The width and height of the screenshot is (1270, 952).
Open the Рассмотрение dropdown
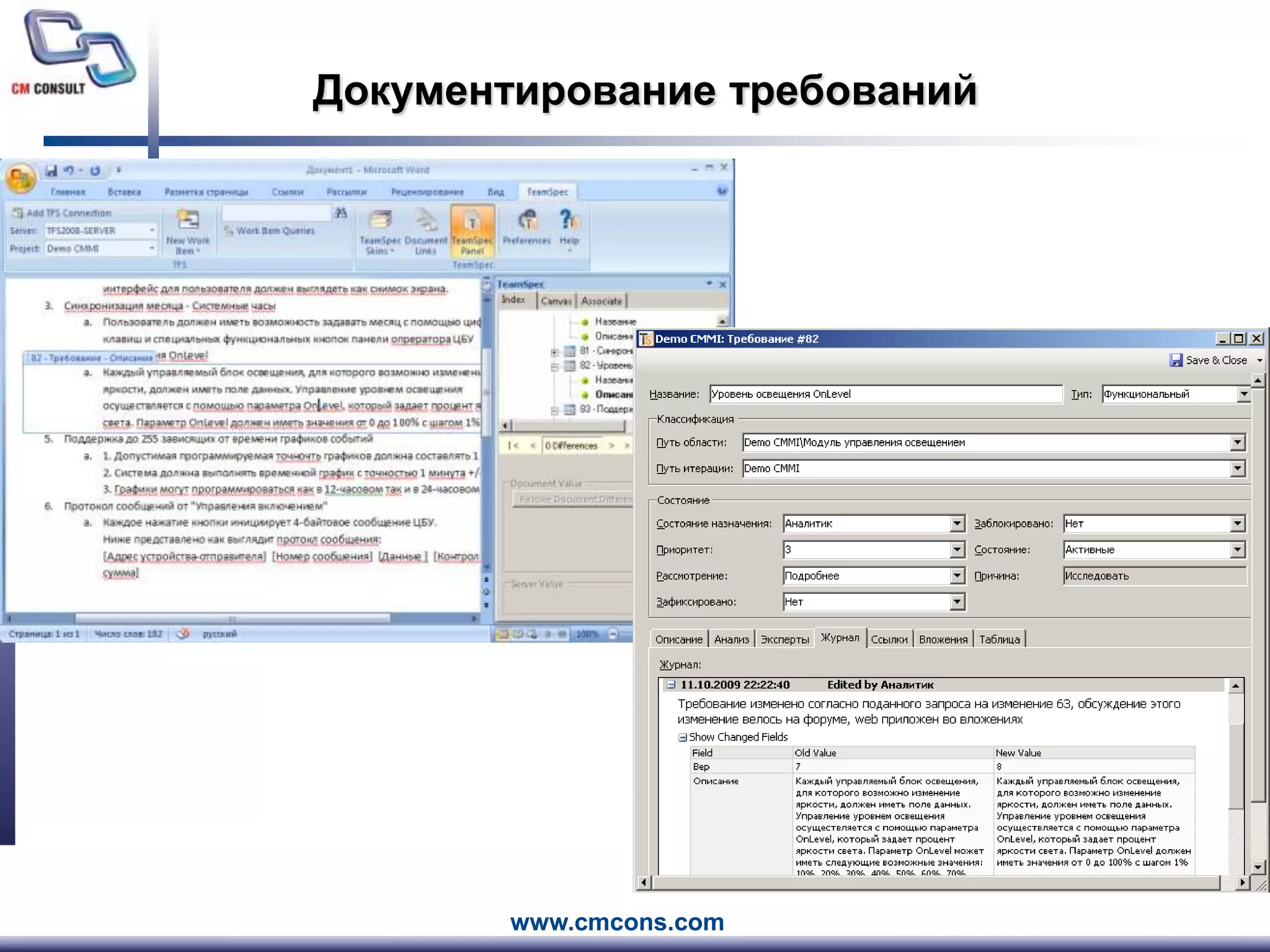(x=957, y=576)
